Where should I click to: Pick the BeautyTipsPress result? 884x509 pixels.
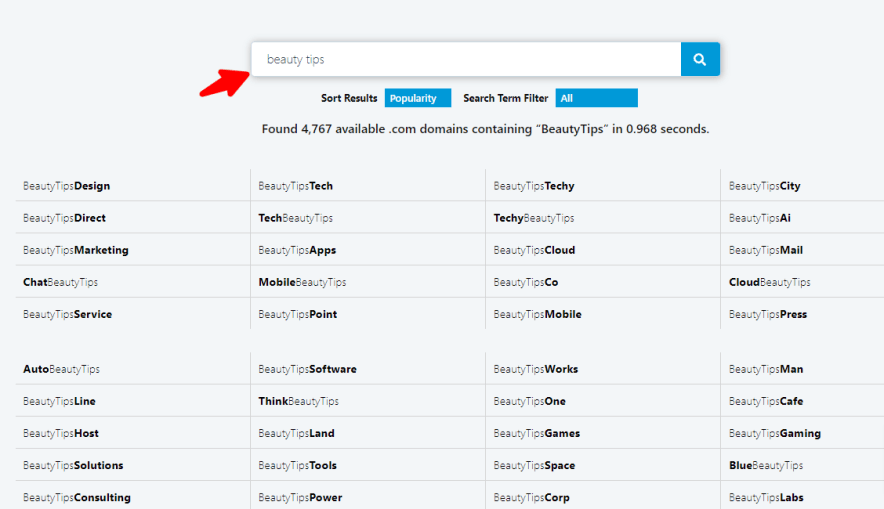tap(768, 315)
